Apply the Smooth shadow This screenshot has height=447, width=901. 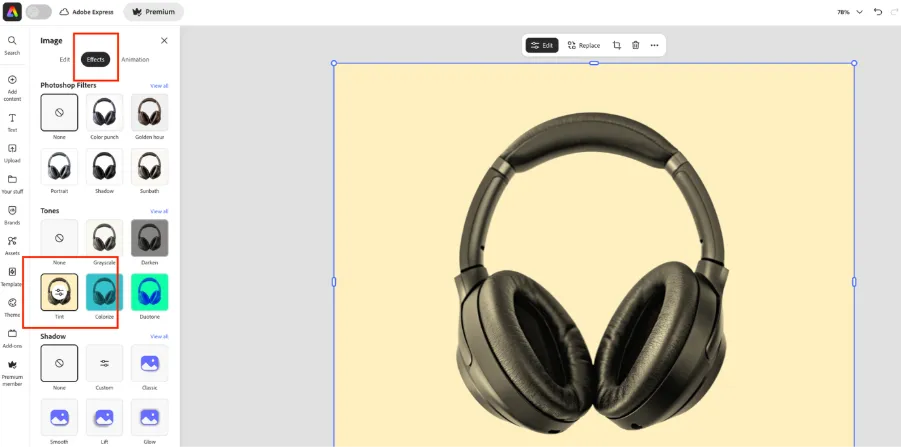click(59, 417)
